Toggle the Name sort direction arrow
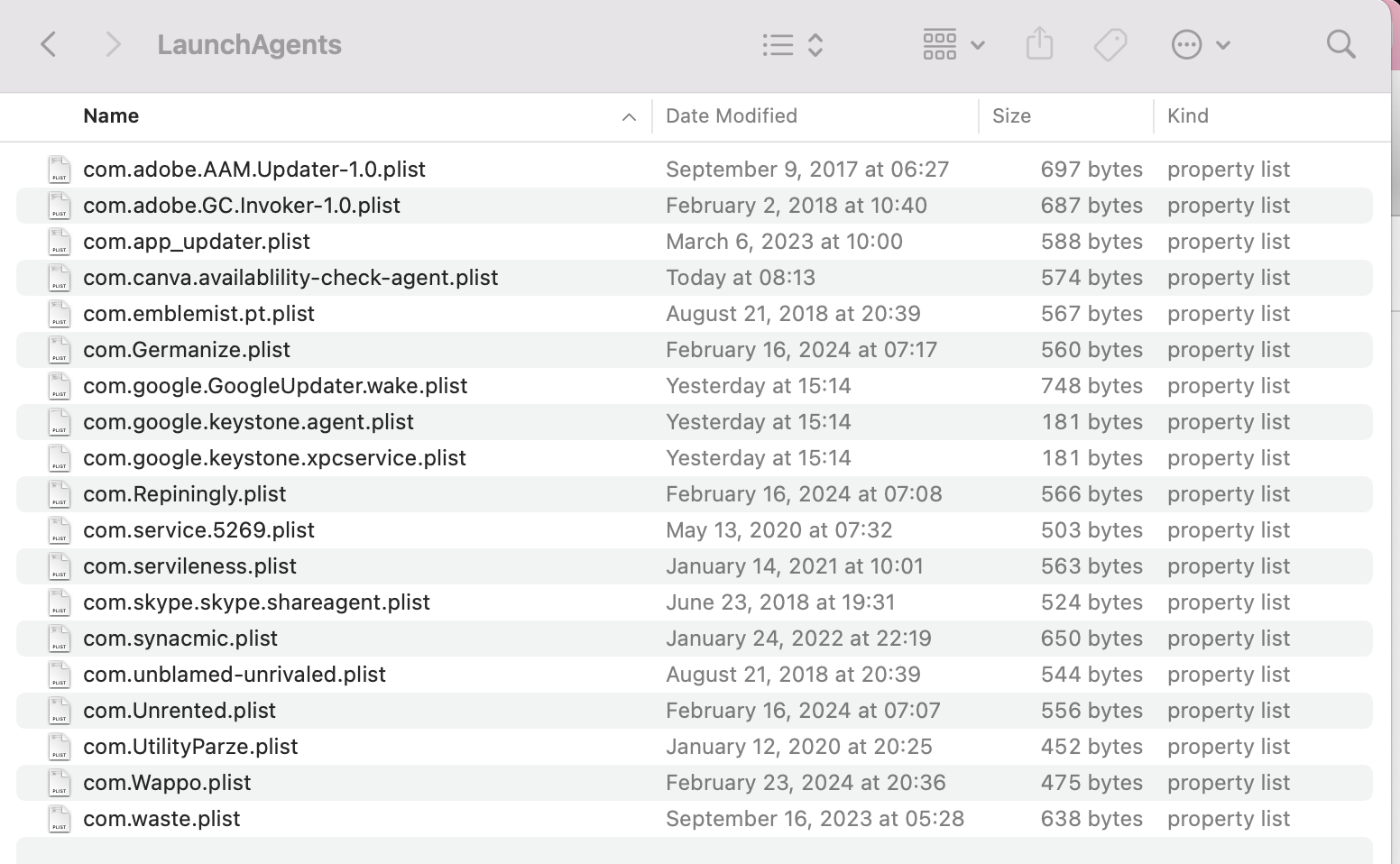Screen dimensions: 1400x864 click(x=629, y=117)
